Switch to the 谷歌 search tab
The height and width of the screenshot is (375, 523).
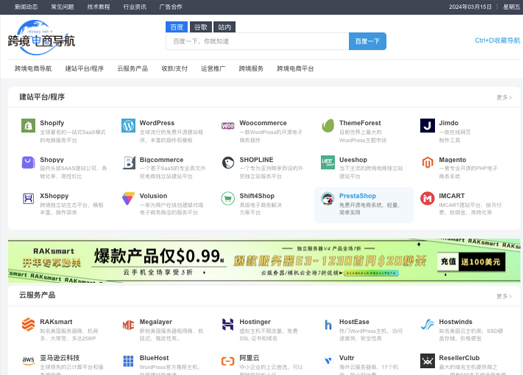201,27
